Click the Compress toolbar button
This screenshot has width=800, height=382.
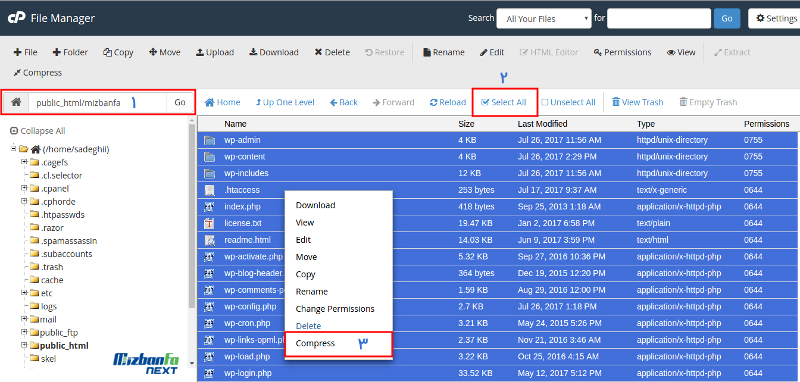37,72
